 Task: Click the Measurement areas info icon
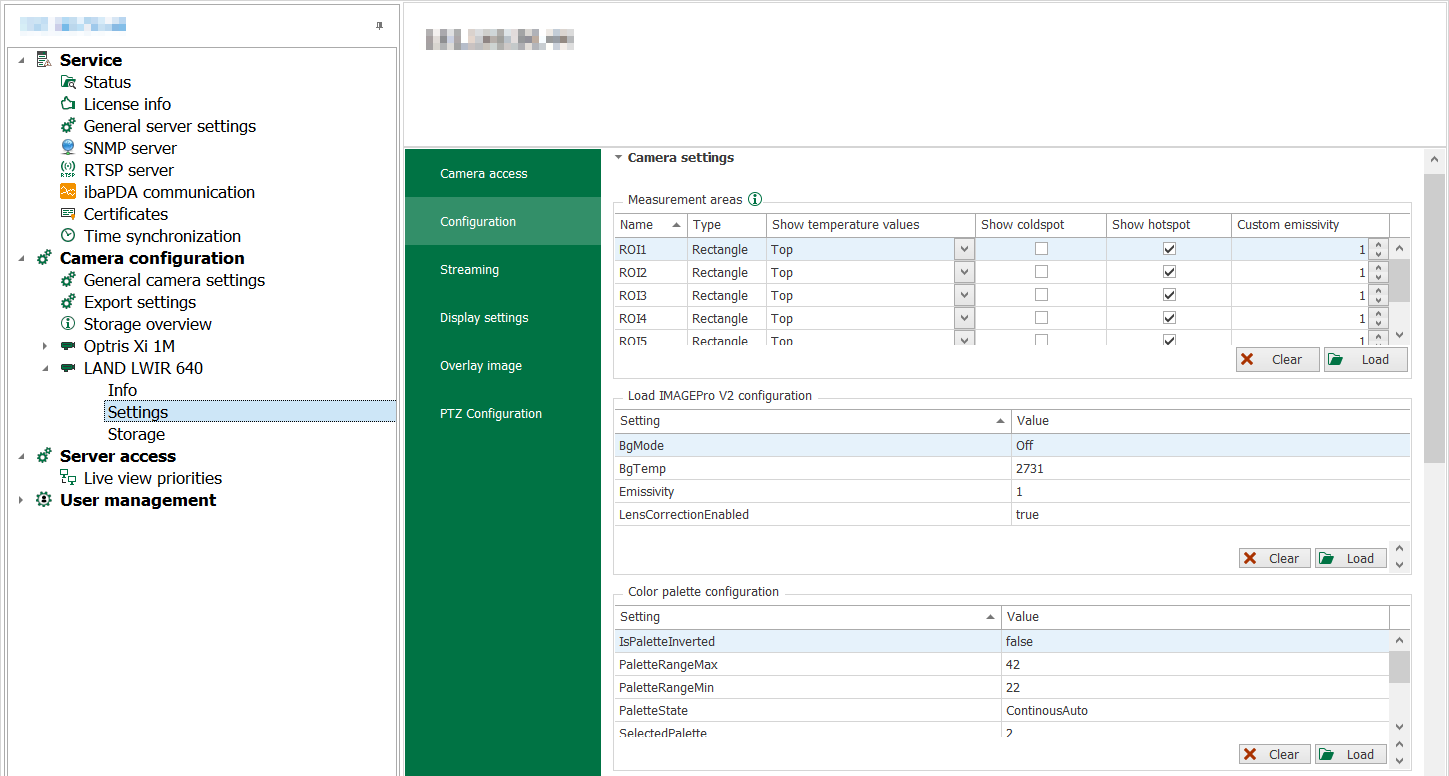755,199
